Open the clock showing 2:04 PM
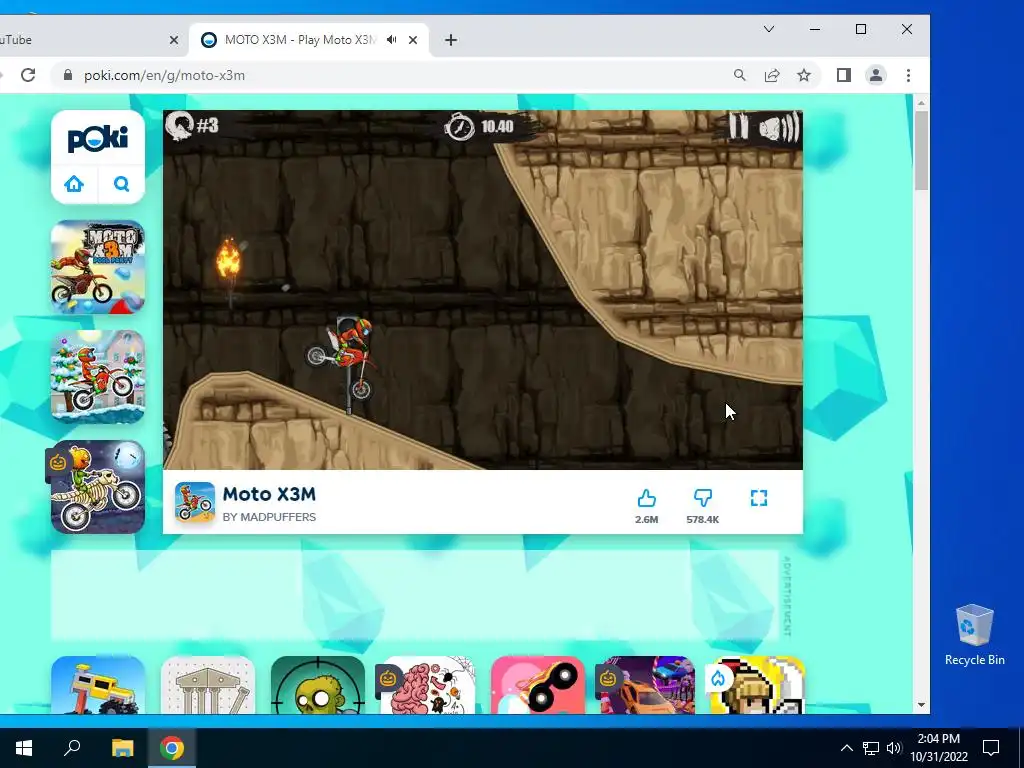This screenshot has height=768, width=1024. pyautogui.click(x=939, y=748)
